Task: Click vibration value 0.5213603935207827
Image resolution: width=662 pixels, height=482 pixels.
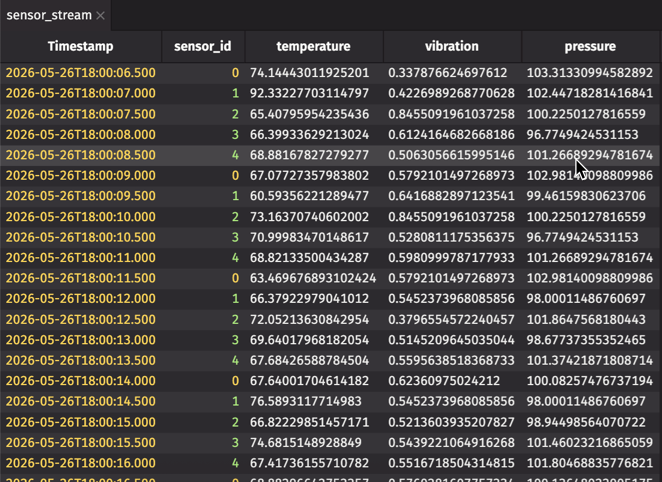Action: coord(451,422)
